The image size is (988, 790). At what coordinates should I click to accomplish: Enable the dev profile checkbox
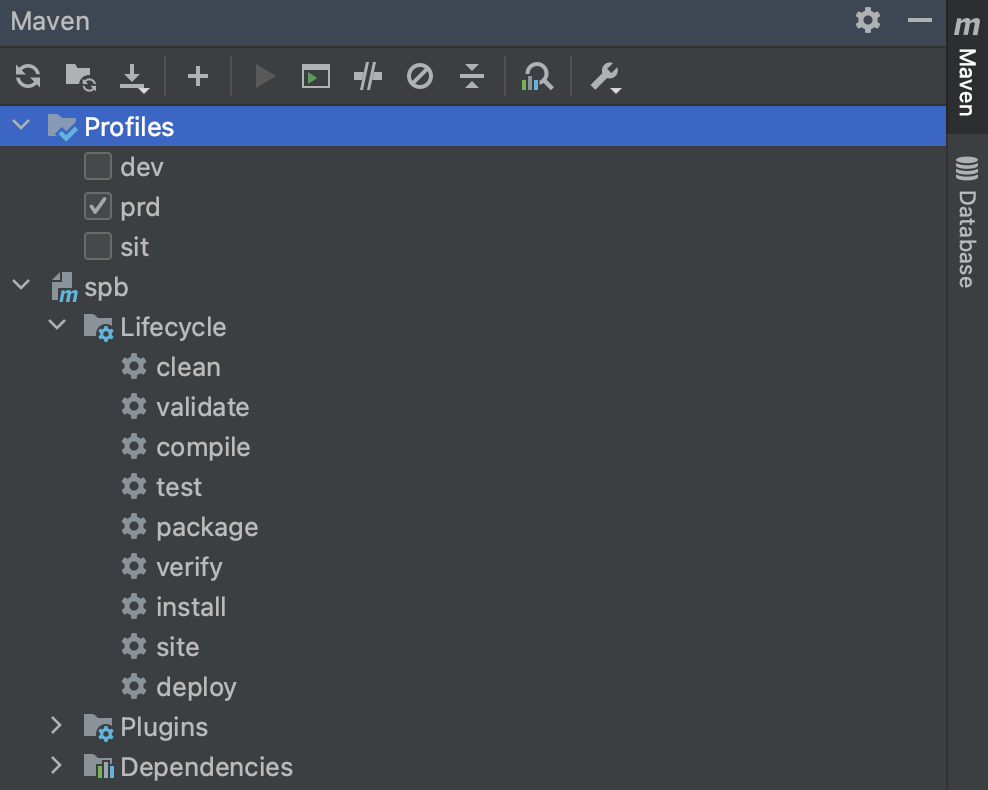coord(98,166)
